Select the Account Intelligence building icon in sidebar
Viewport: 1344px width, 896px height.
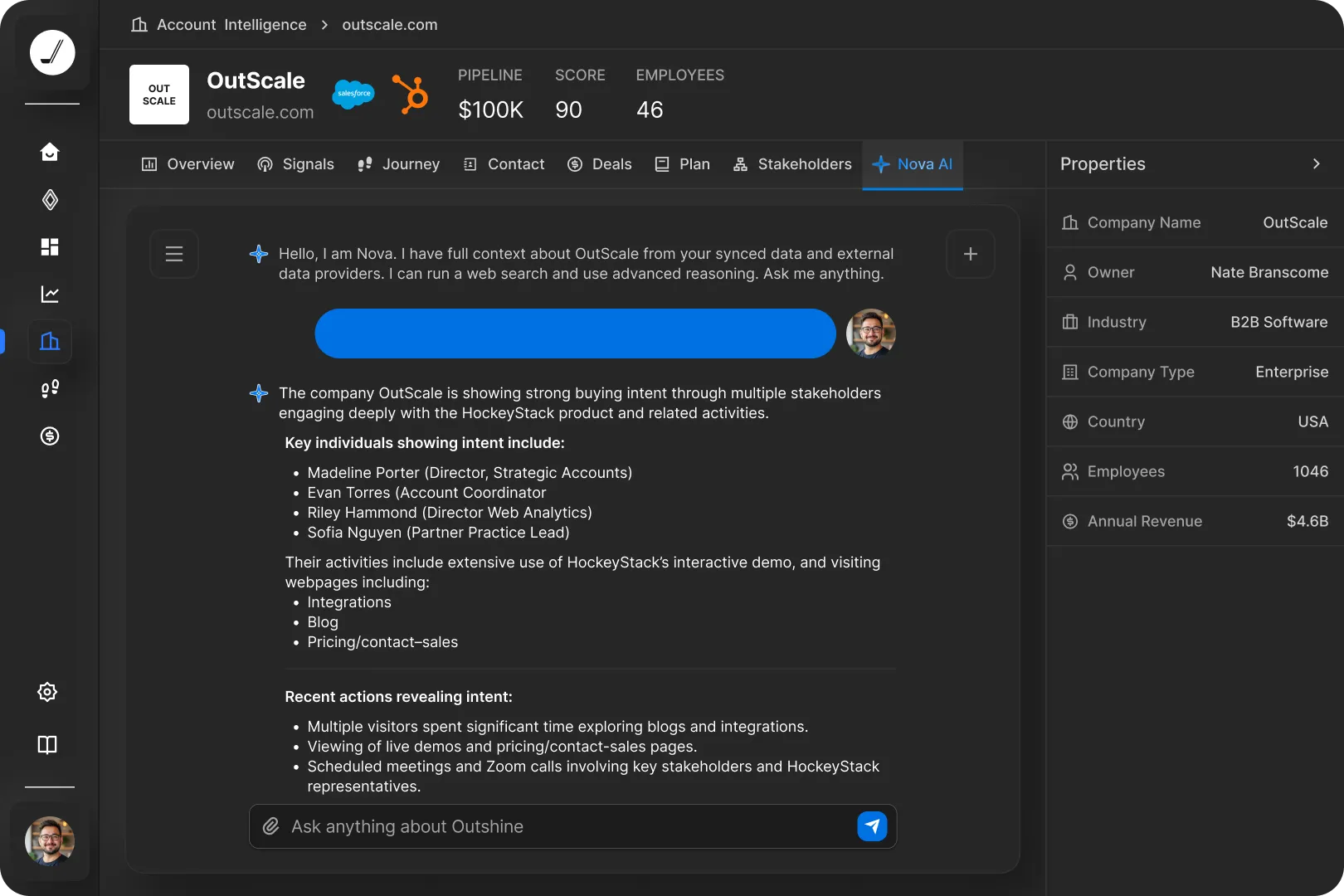click(50, 341)
